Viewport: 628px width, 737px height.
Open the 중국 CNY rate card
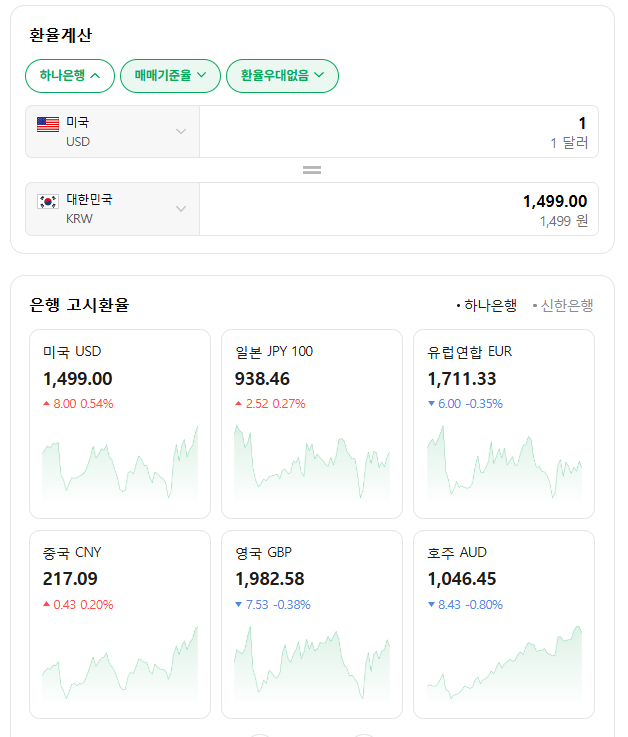click(120, 579)
